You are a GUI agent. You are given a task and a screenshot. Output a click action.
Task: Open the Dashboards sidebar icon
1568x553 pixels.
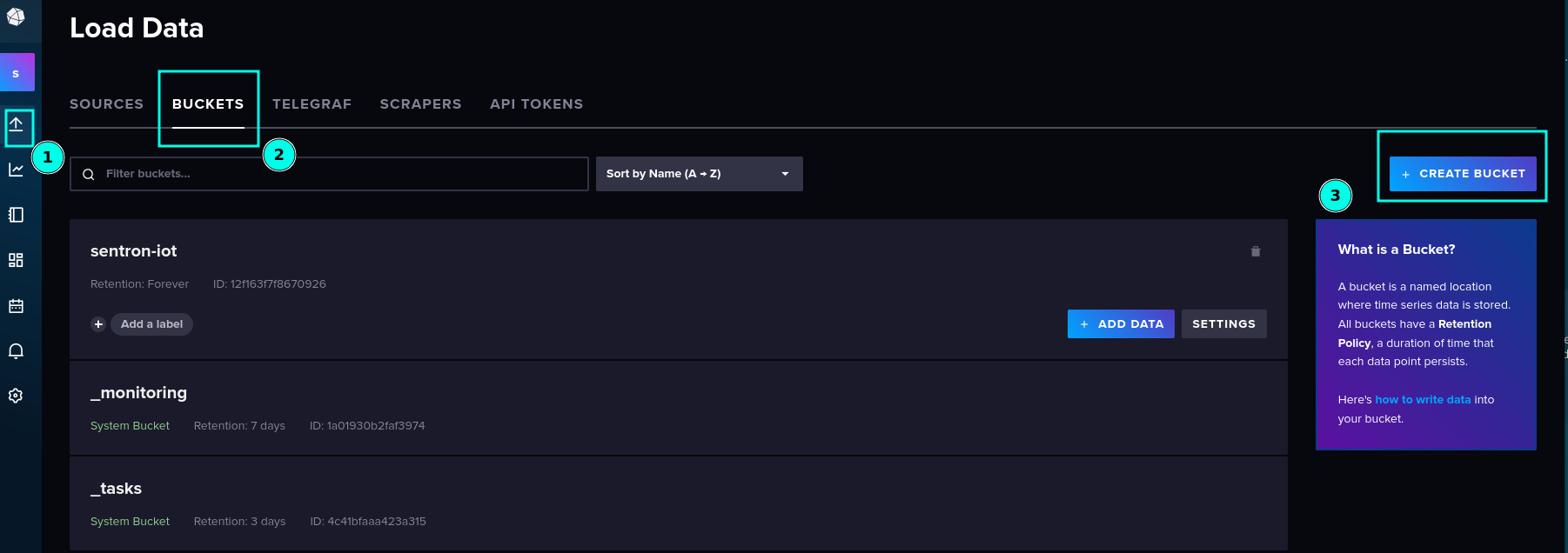(16, 260)
